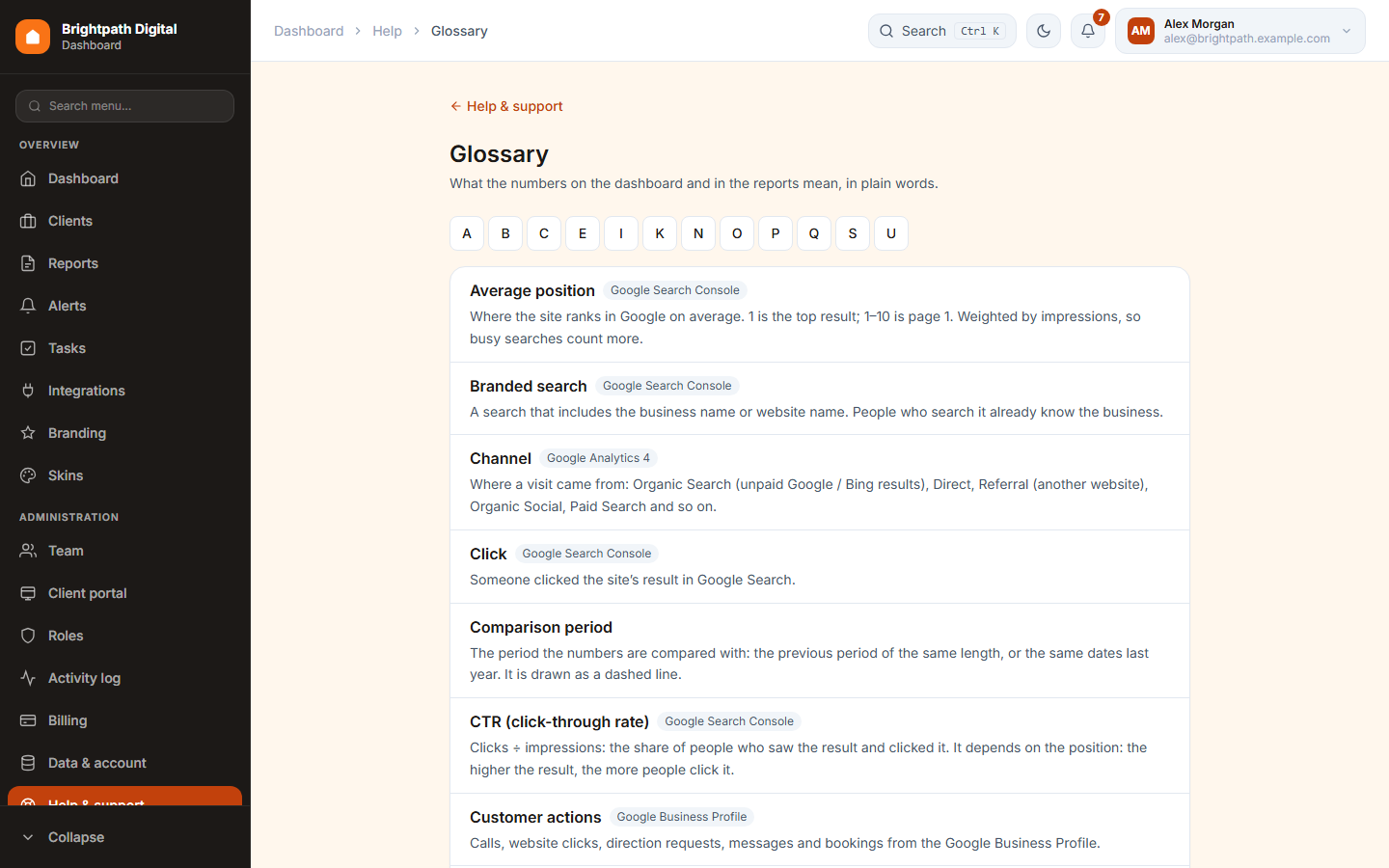Click the Skins palette icon
The height and width of the screenshot is (868, 1389).
[28, 475]
